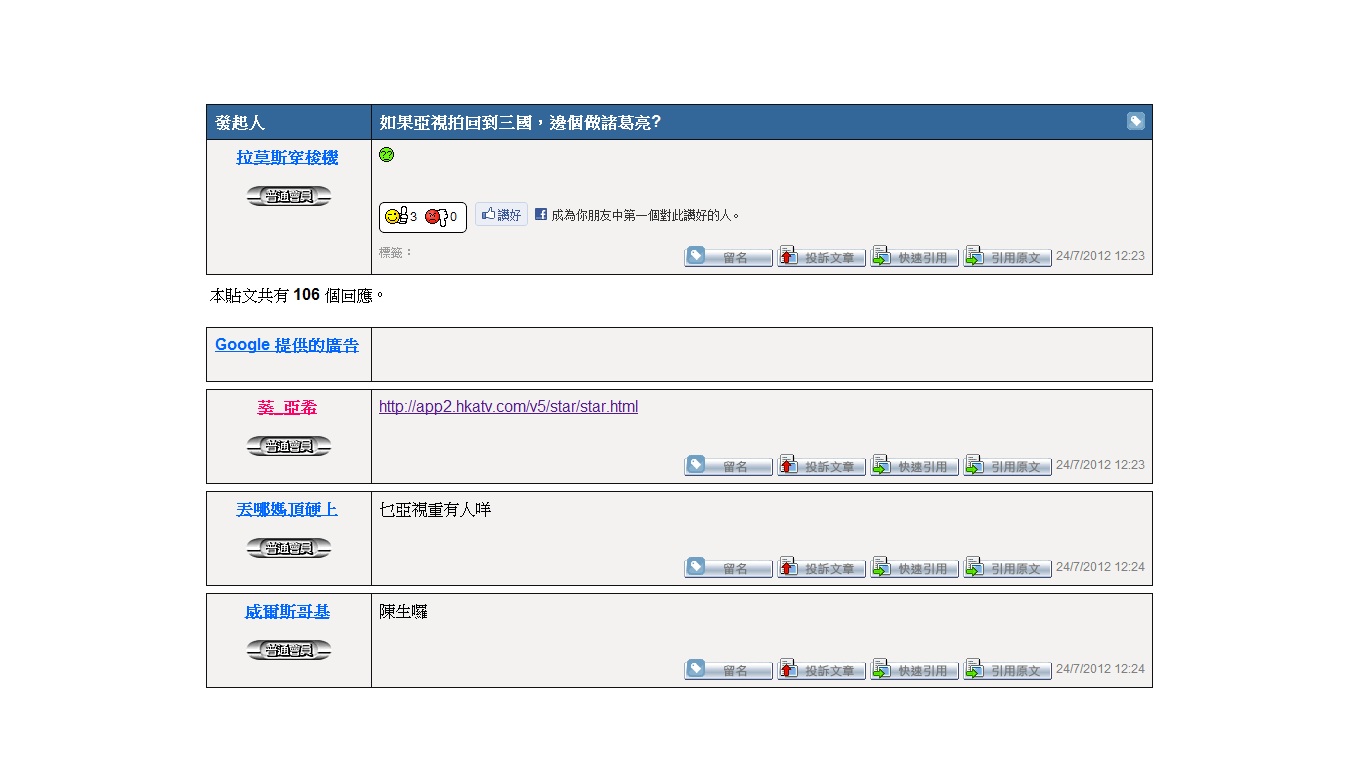Click the green emoji in the first post
This screenshot has width=1366, height=768.
387,155
